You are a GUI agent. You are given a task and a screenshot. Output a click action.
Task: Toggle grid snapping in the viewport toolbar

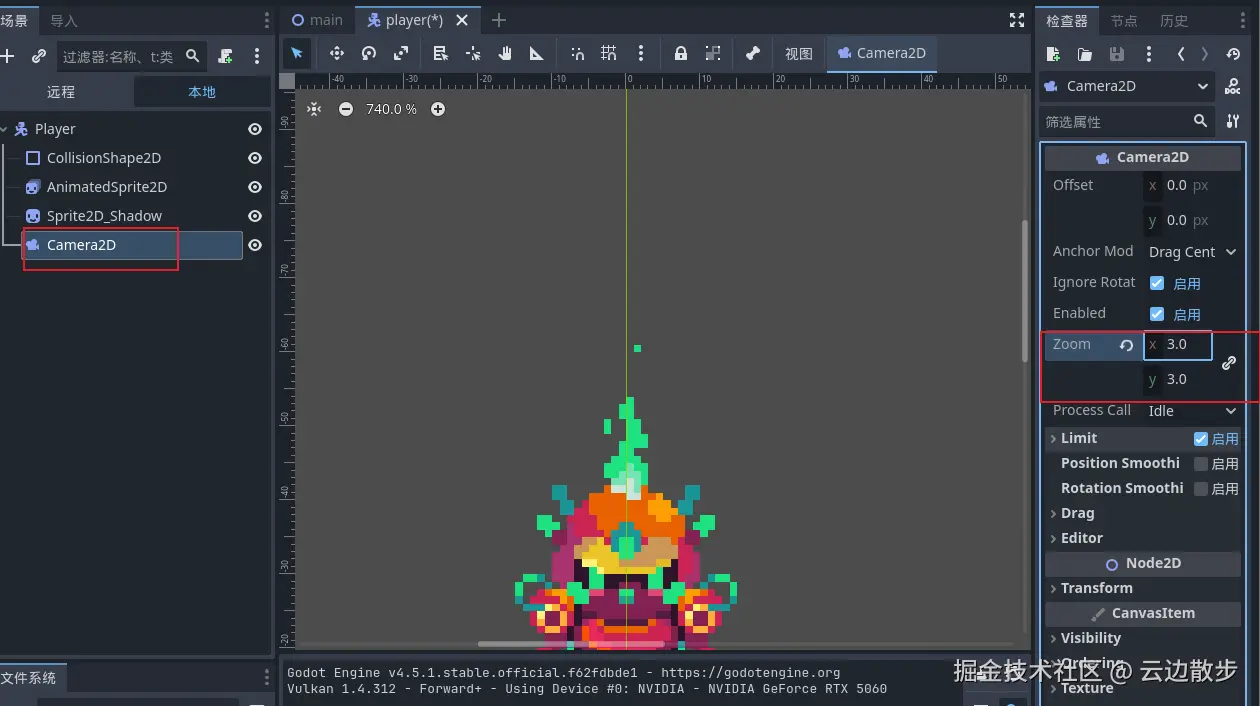coord(609,53)
